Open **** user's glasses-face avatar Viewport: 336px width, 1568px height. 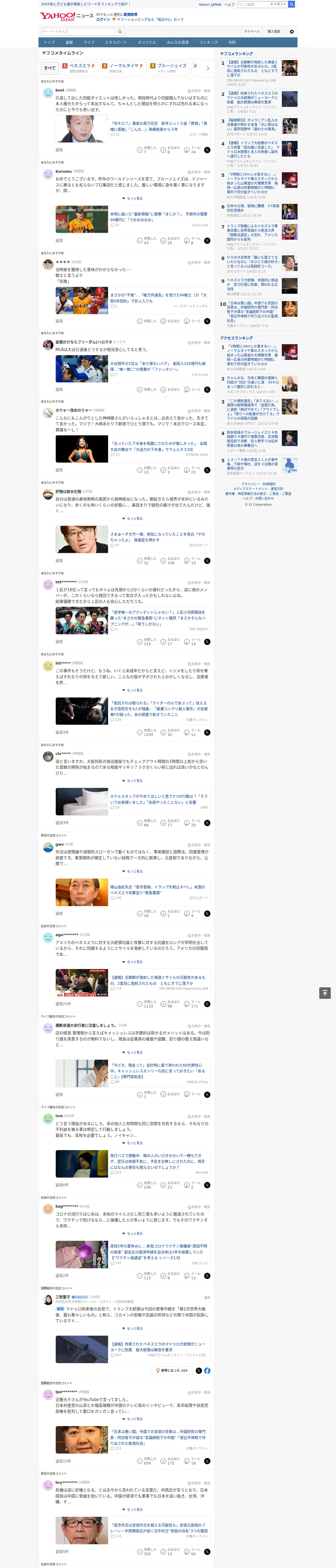point(48,265)
